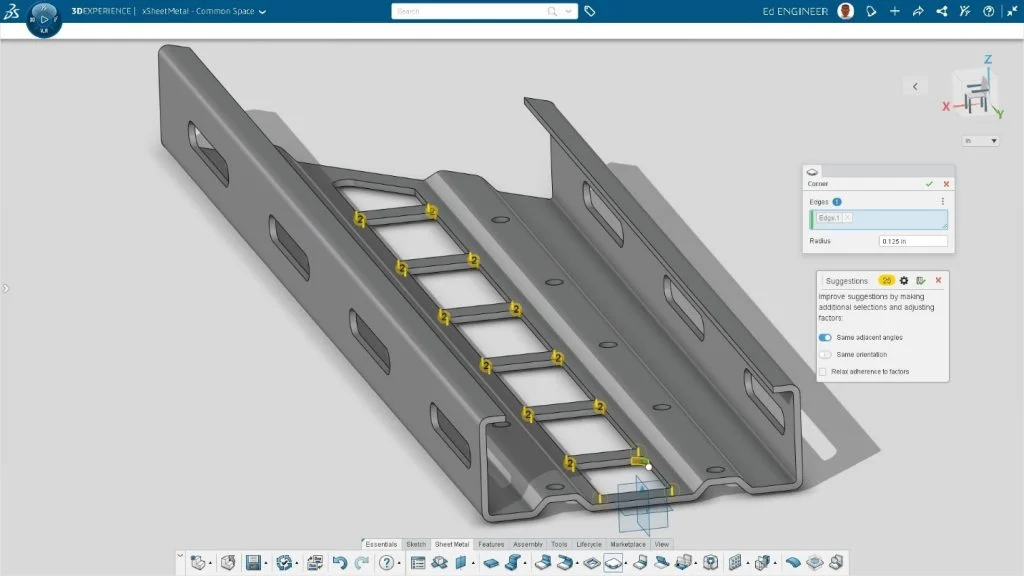Click the Undo arrow in the bottom toolbar
Screen dimensions: 1024x576
(x=339, y=563)
